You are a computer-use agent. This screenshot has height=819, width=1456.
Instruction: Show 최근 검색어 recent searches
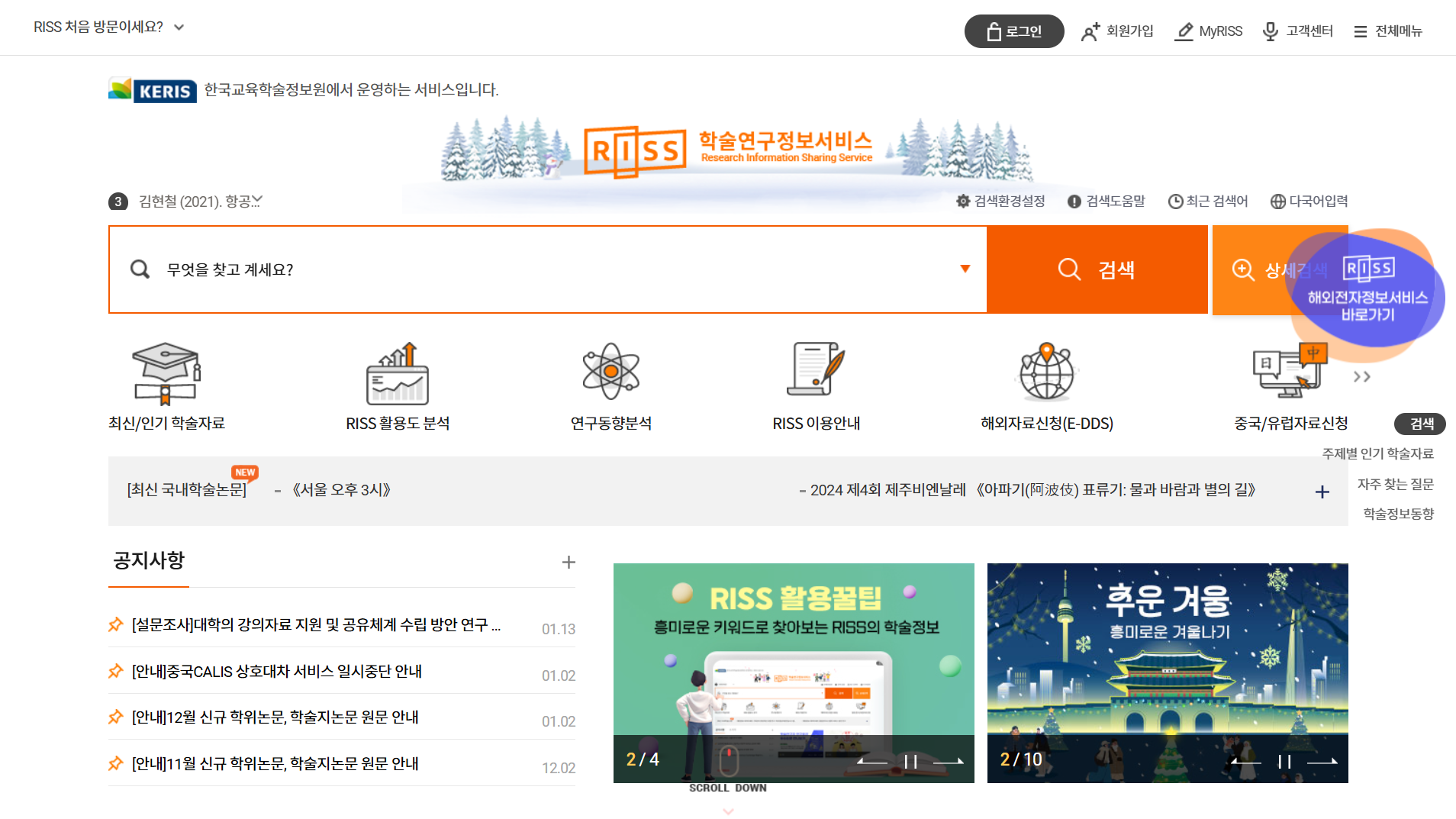pos(1208,202)
